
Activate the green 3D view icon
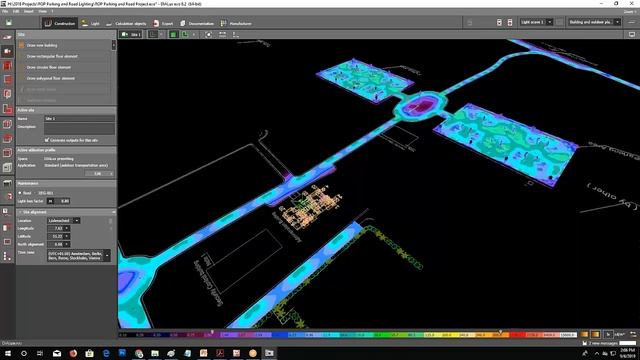point(173,35)
